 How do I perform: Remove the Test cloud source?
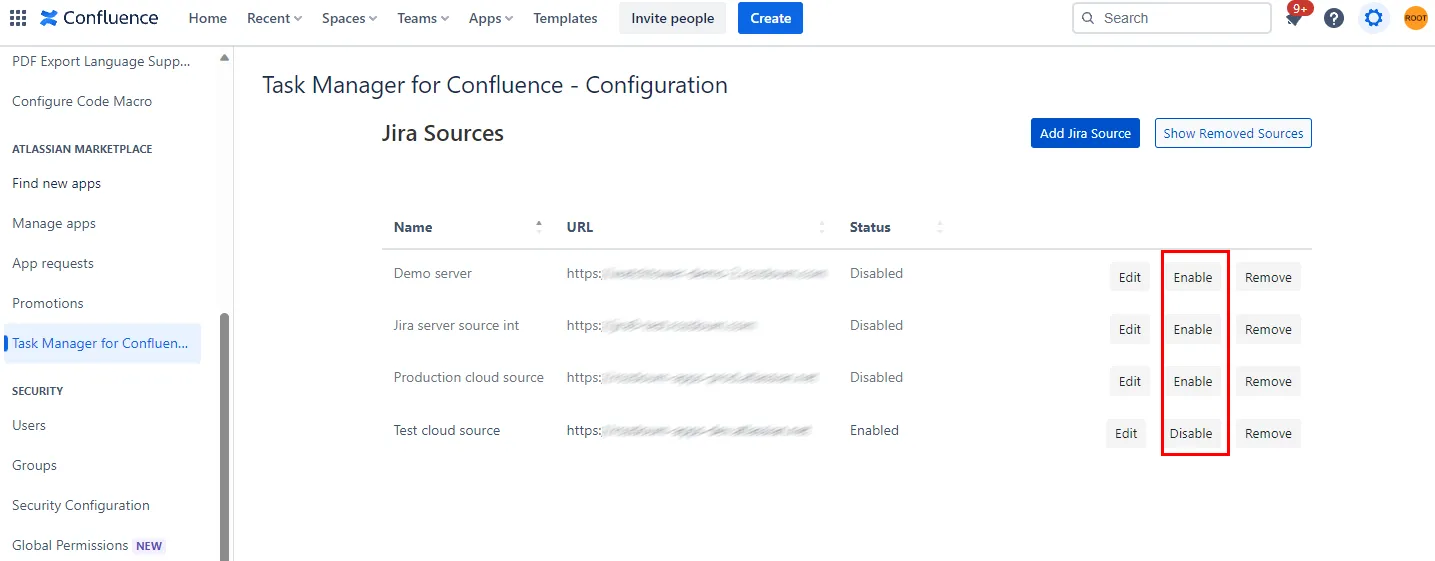[1268, 433]
